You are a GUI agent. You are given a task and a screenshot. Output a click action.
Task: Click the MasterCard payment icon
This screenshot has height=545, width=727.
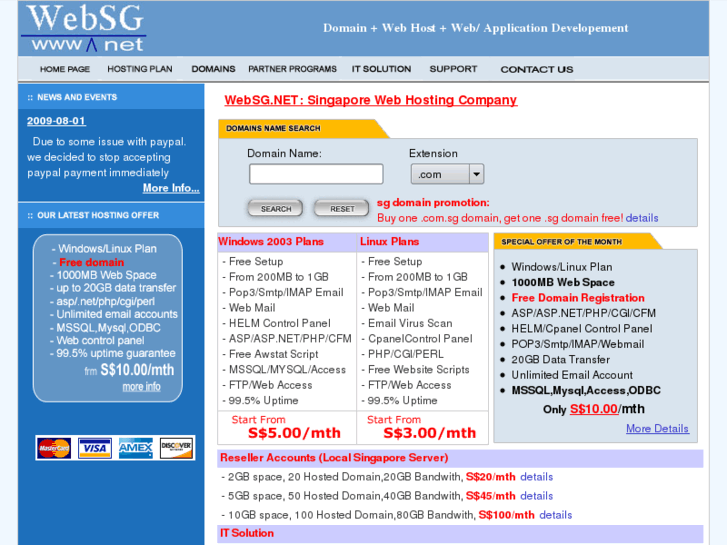tap(54, 448)
